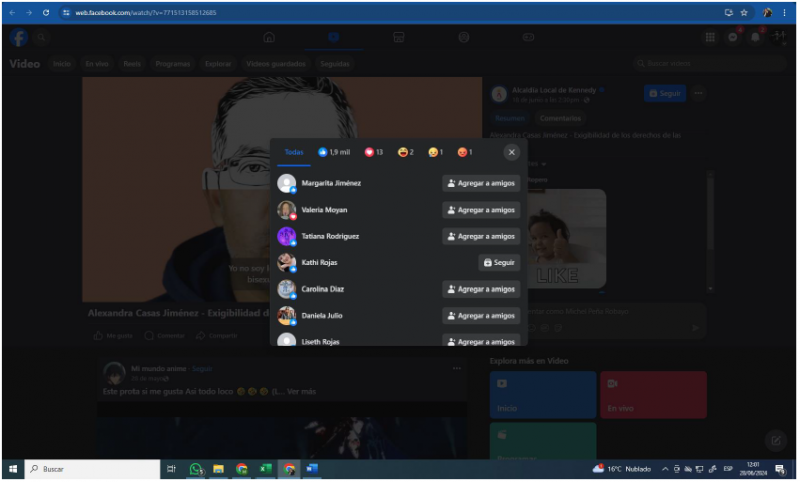Reload the Facebook page
The width and height of the screenshot is (800, 482).
tap(46, 13)
